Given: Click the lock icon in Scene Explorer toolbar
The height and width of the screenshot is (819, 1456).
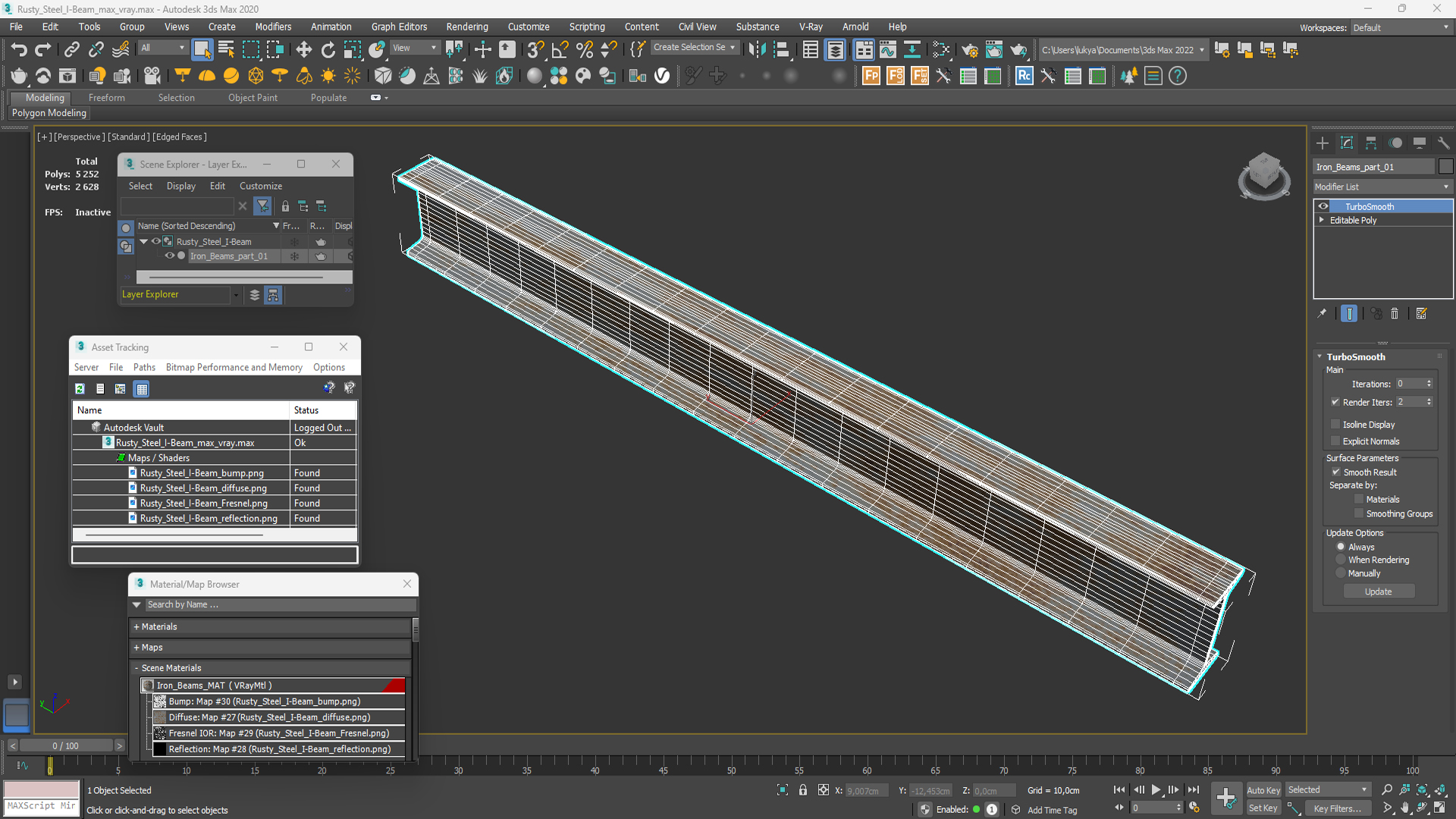Looking at the screenshot, I should pyautogui.click(x=285, y=206).
